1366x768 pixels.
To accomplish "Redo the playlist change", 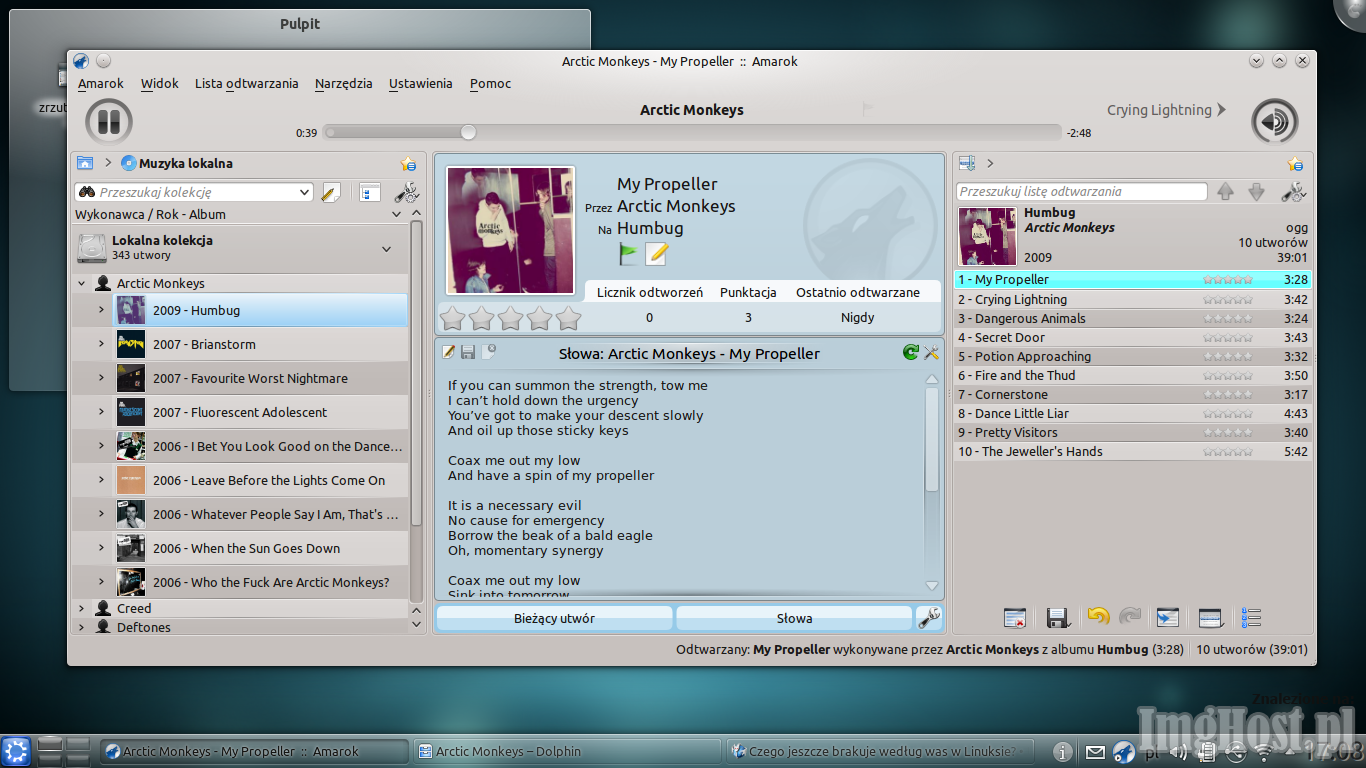I will (x=1130, y=617).
